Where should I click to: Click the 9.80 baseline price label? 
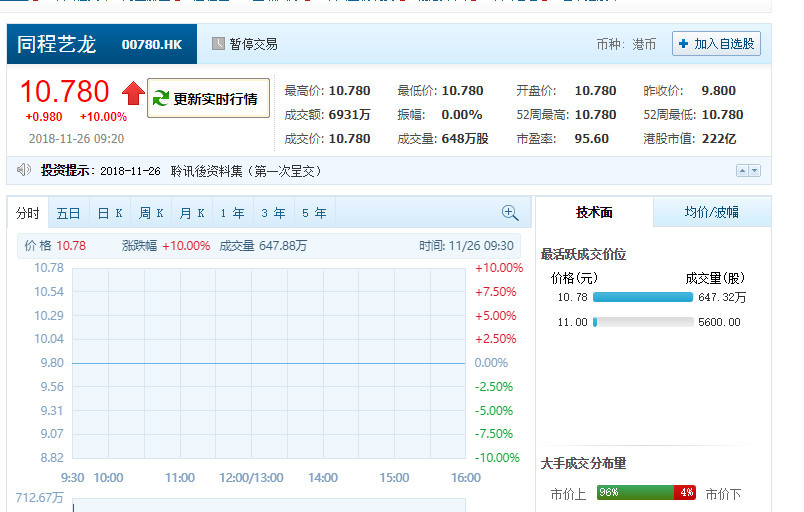click(x=52, y=363)
